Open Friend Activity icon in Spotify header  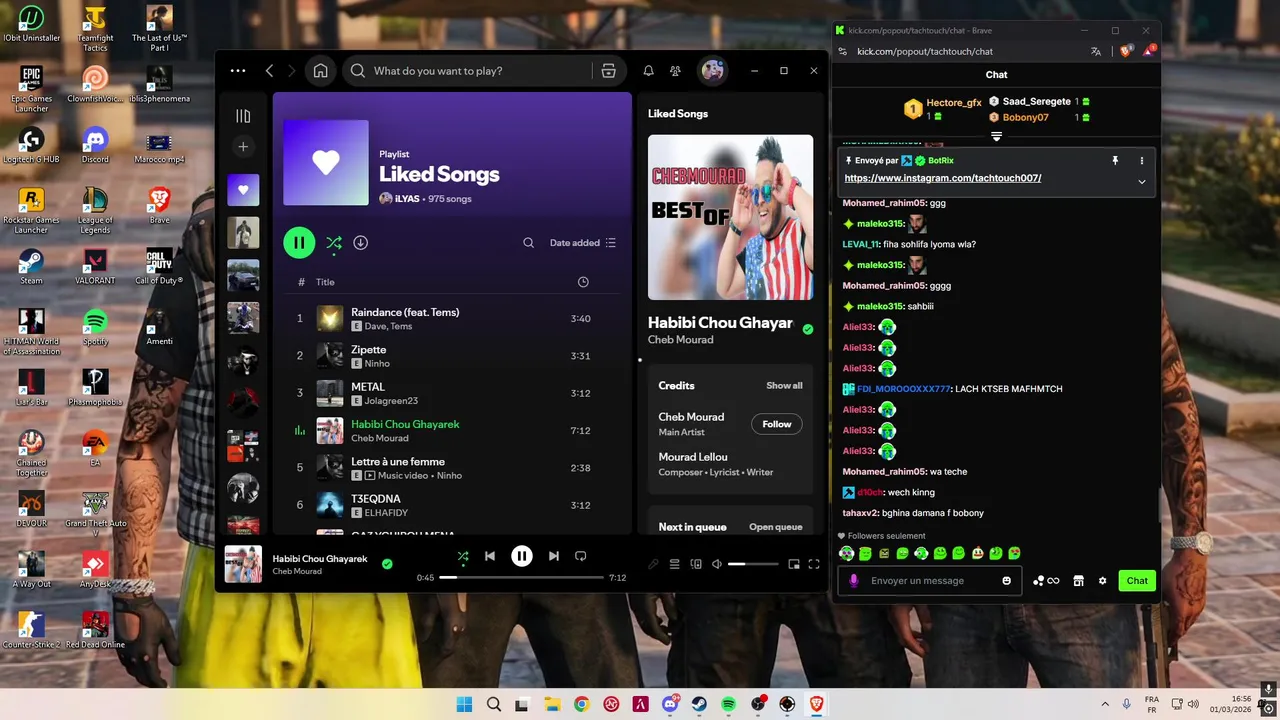point(675,71)
